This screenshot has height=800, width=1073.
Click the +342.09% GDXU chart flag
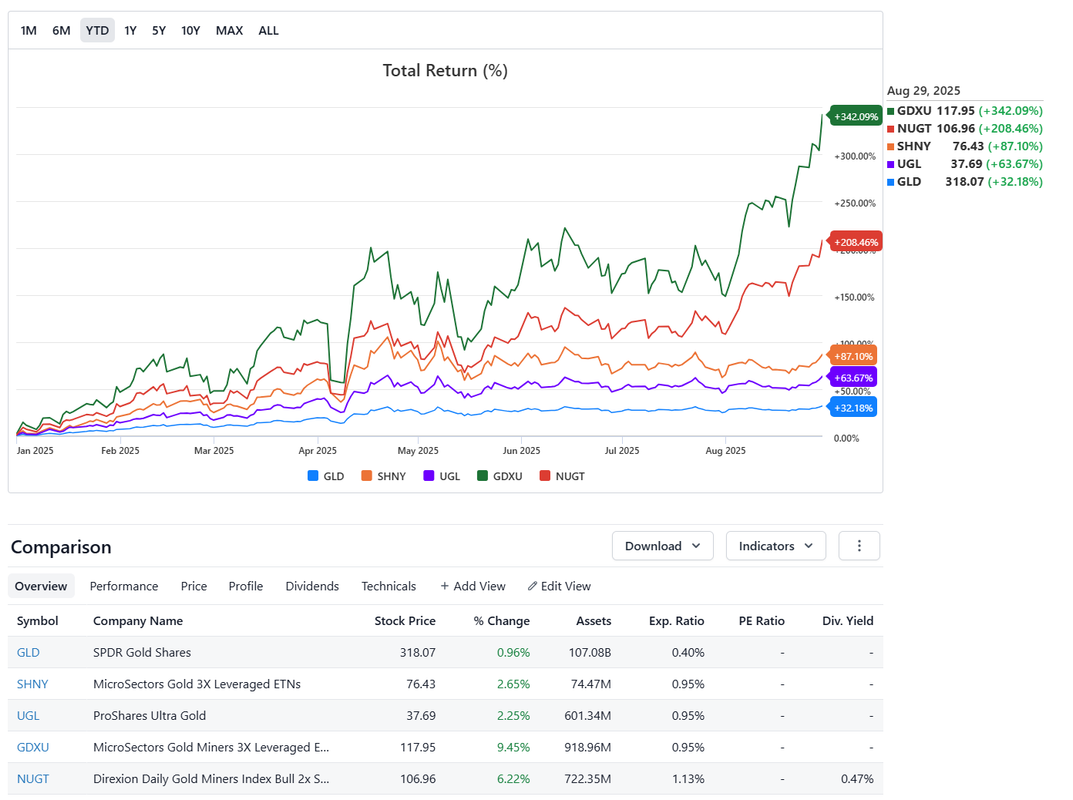click(854, 116)
